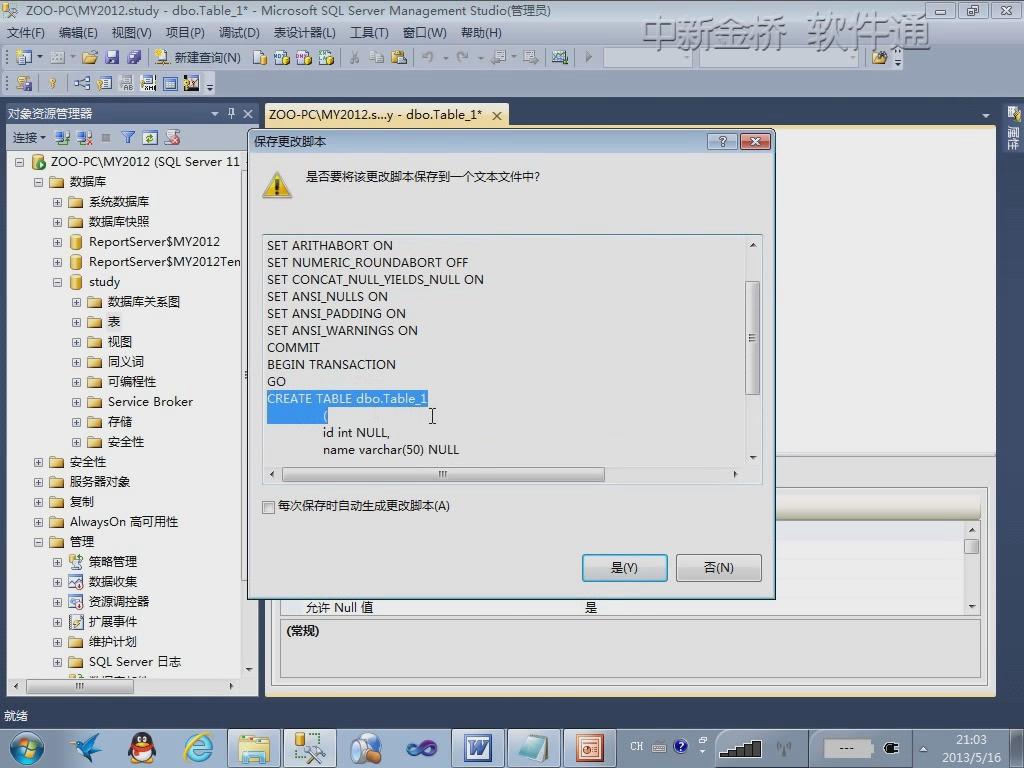Open a new DMX query from toolbar

tap(304, 57)
